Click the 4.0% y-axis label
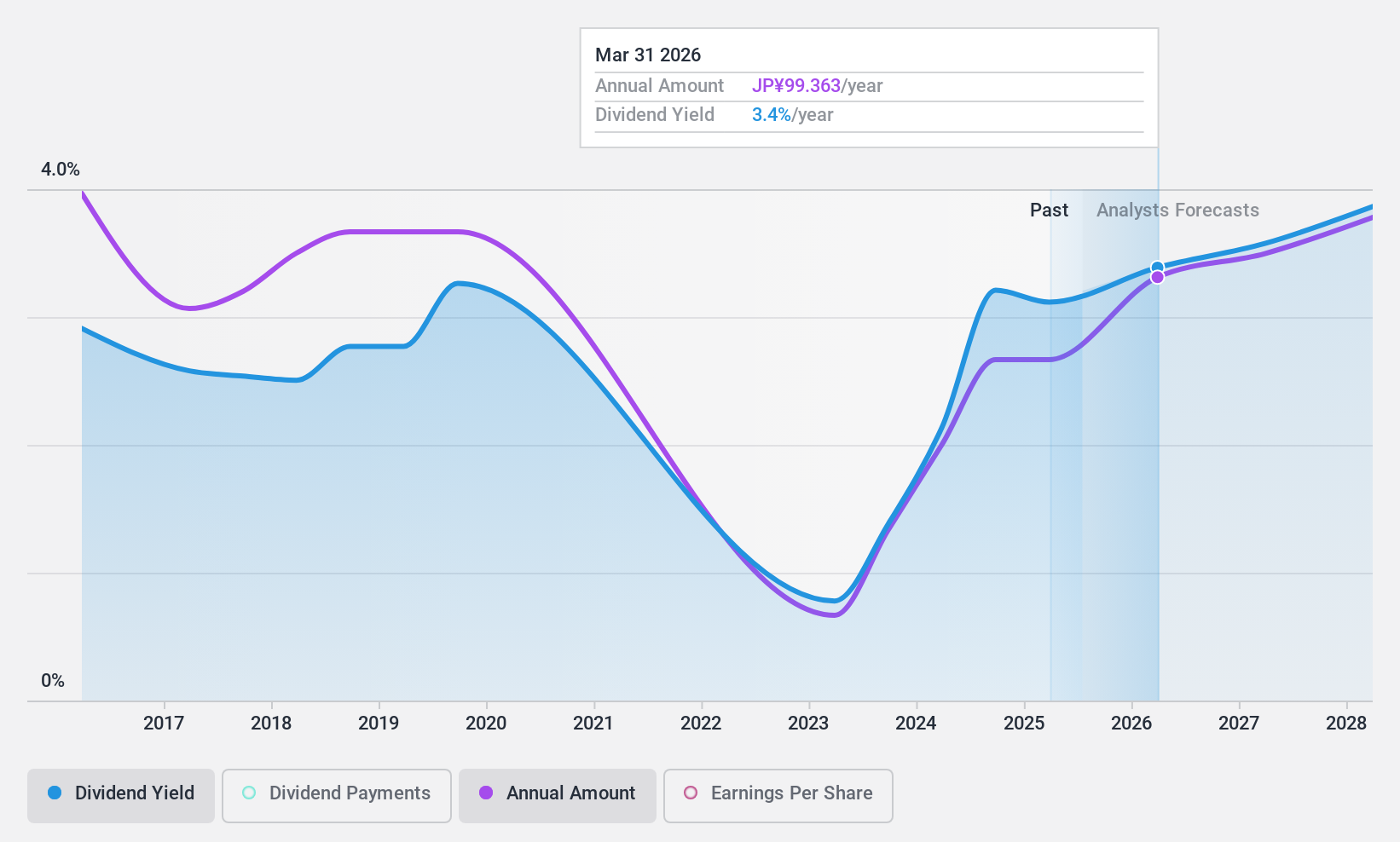This screenshot has width=1400, height=842. tap(61, 170)
